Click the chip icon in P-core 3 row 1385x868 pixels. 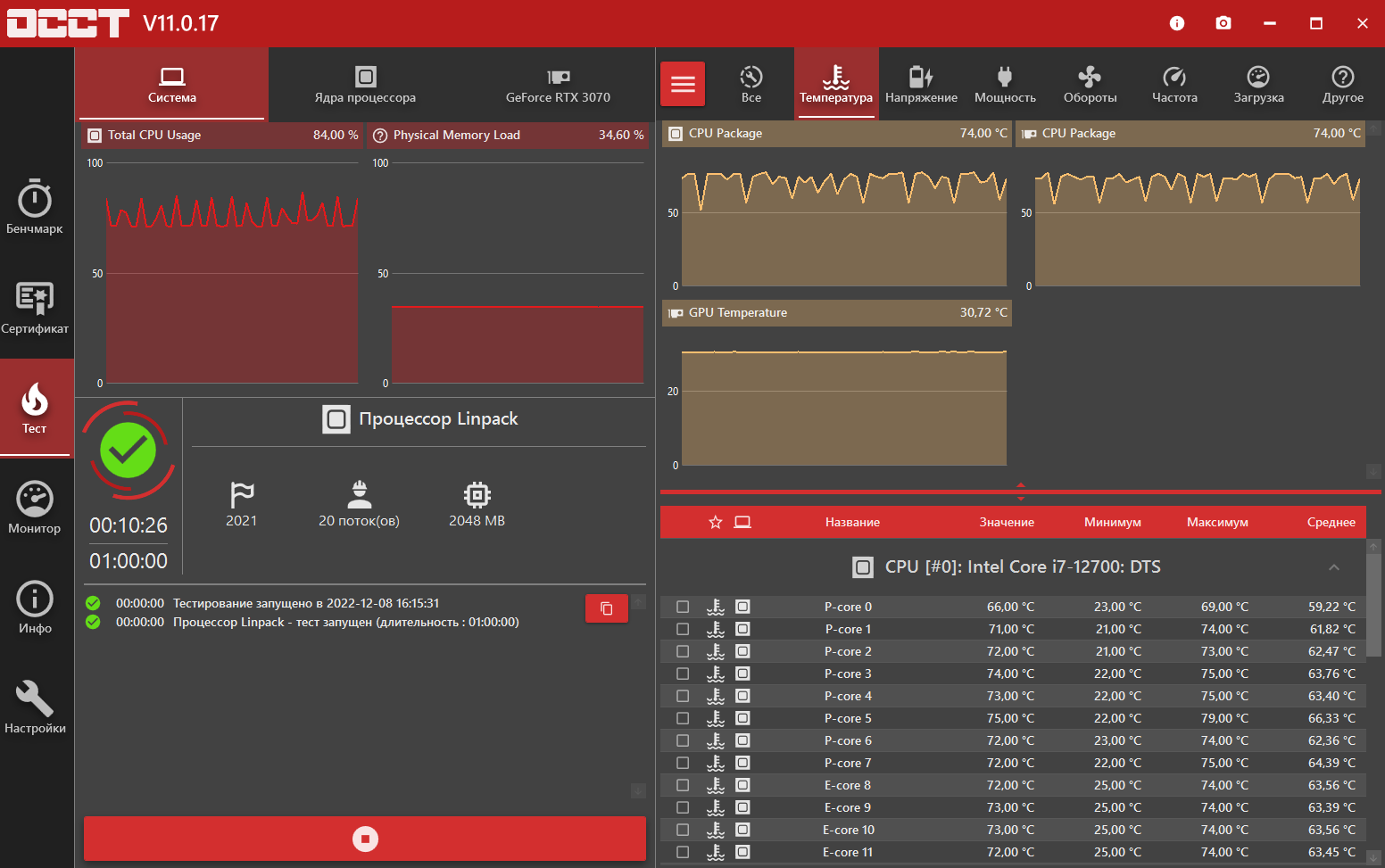point(742,674)
